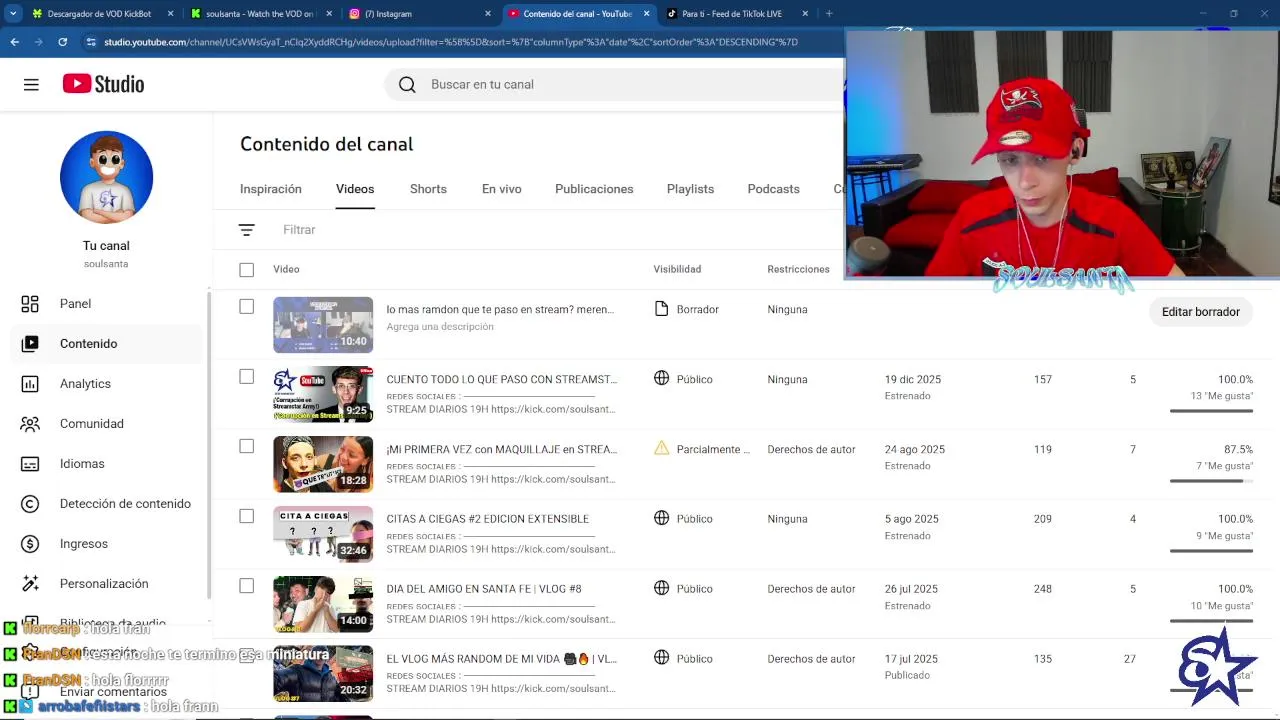Click the 87.5% like ratio bar
This screenshot has width=1280, height=720.
click(x=1211, y=481)
